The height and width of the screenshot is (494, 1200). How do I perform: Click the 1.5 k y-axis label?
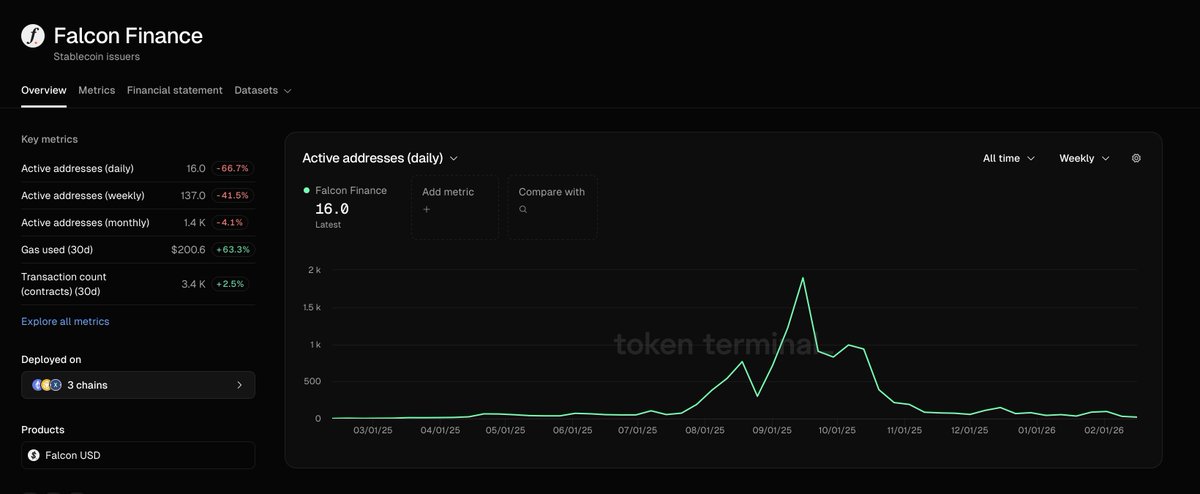click(x=311, y=307)
